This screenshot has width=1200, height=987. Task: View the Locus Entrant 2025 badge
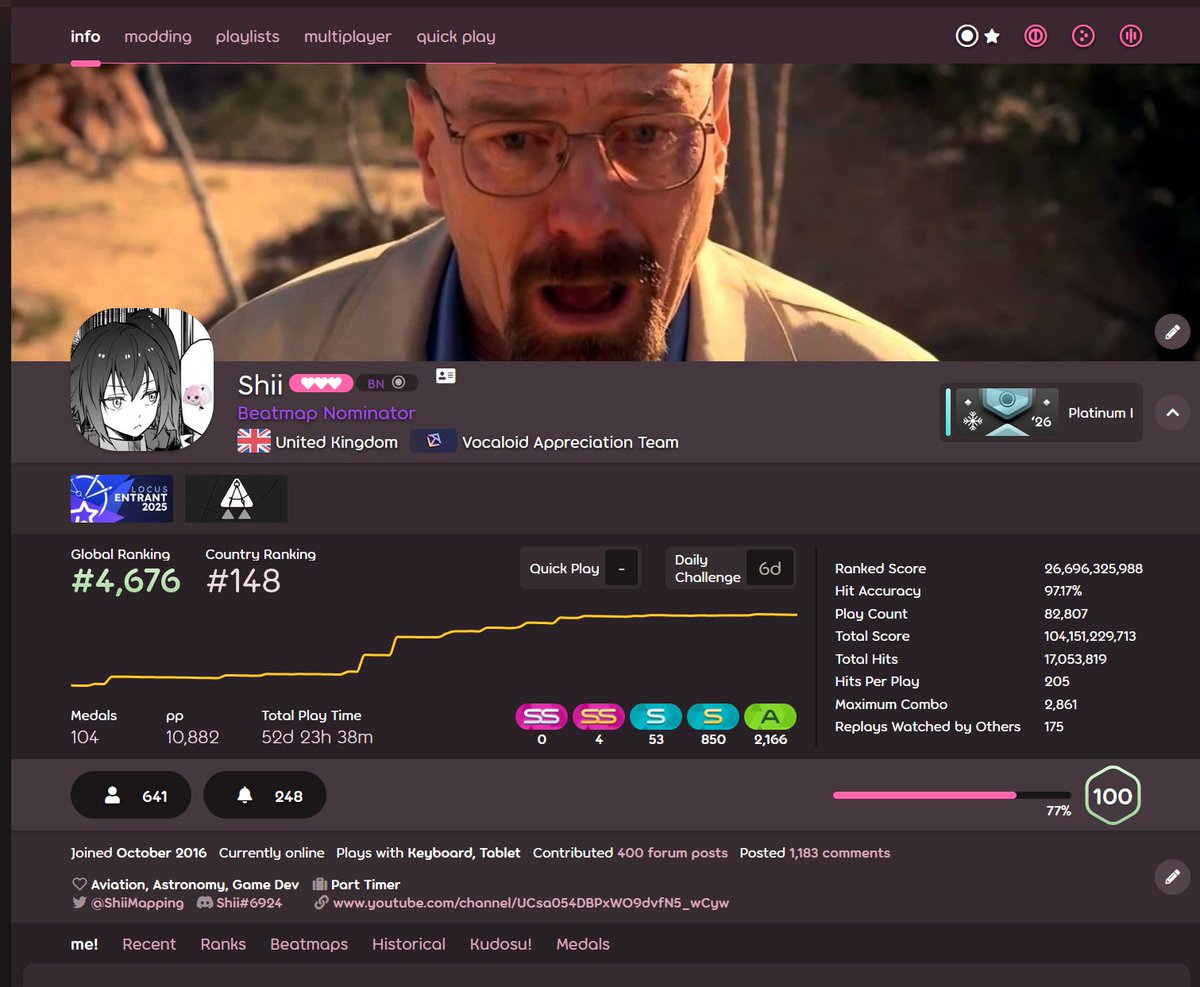click(122, 498)
